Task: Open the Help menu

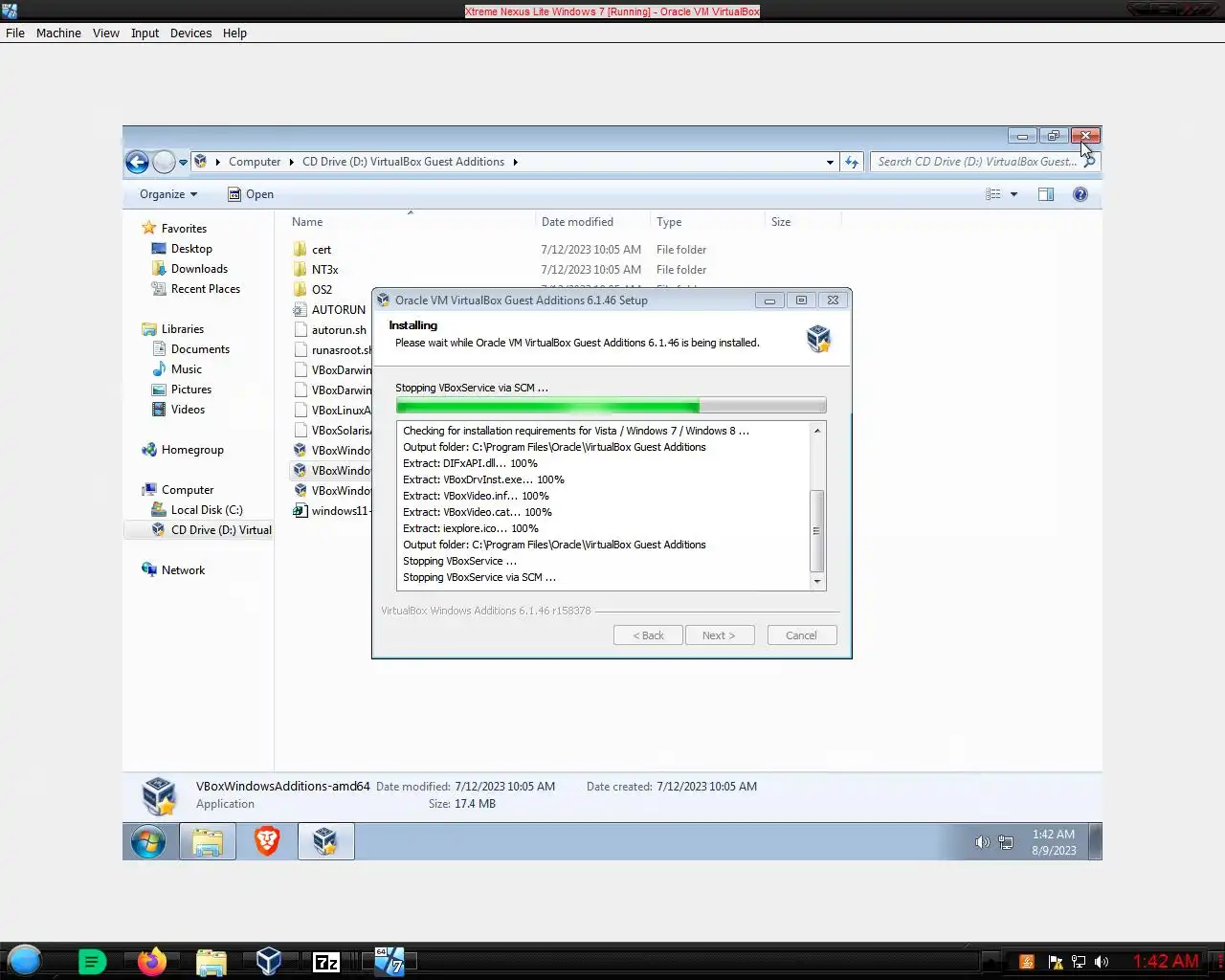Action: [234, 33]
